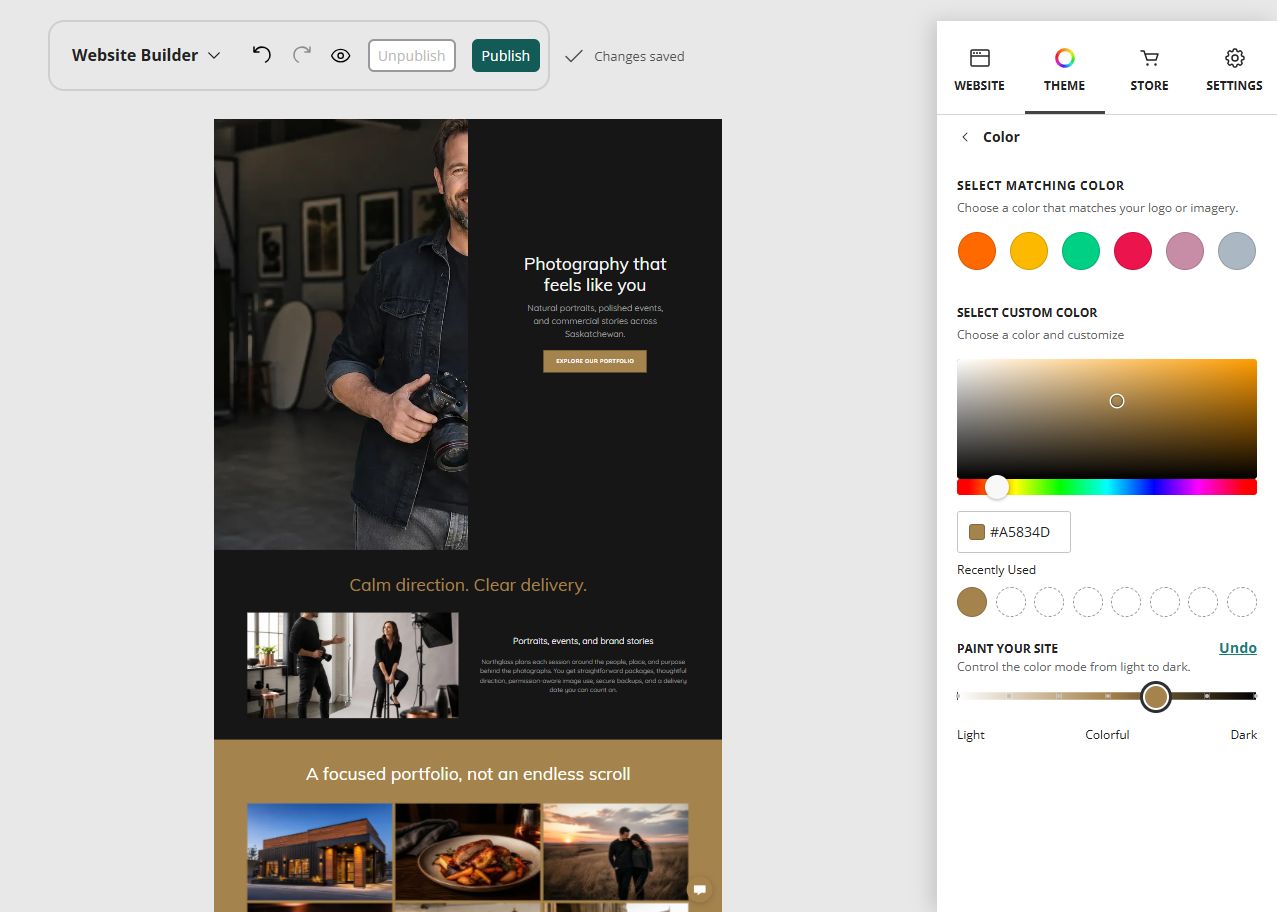
Task: Open the SETTINGS tab
Action: pyautogui.click(x=1234, y=70)
